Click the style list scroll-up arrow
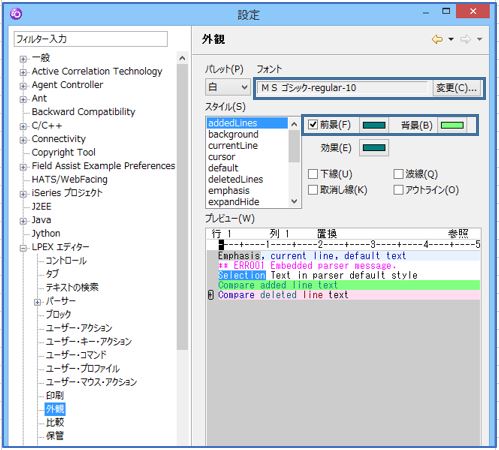 pos(294,124)
